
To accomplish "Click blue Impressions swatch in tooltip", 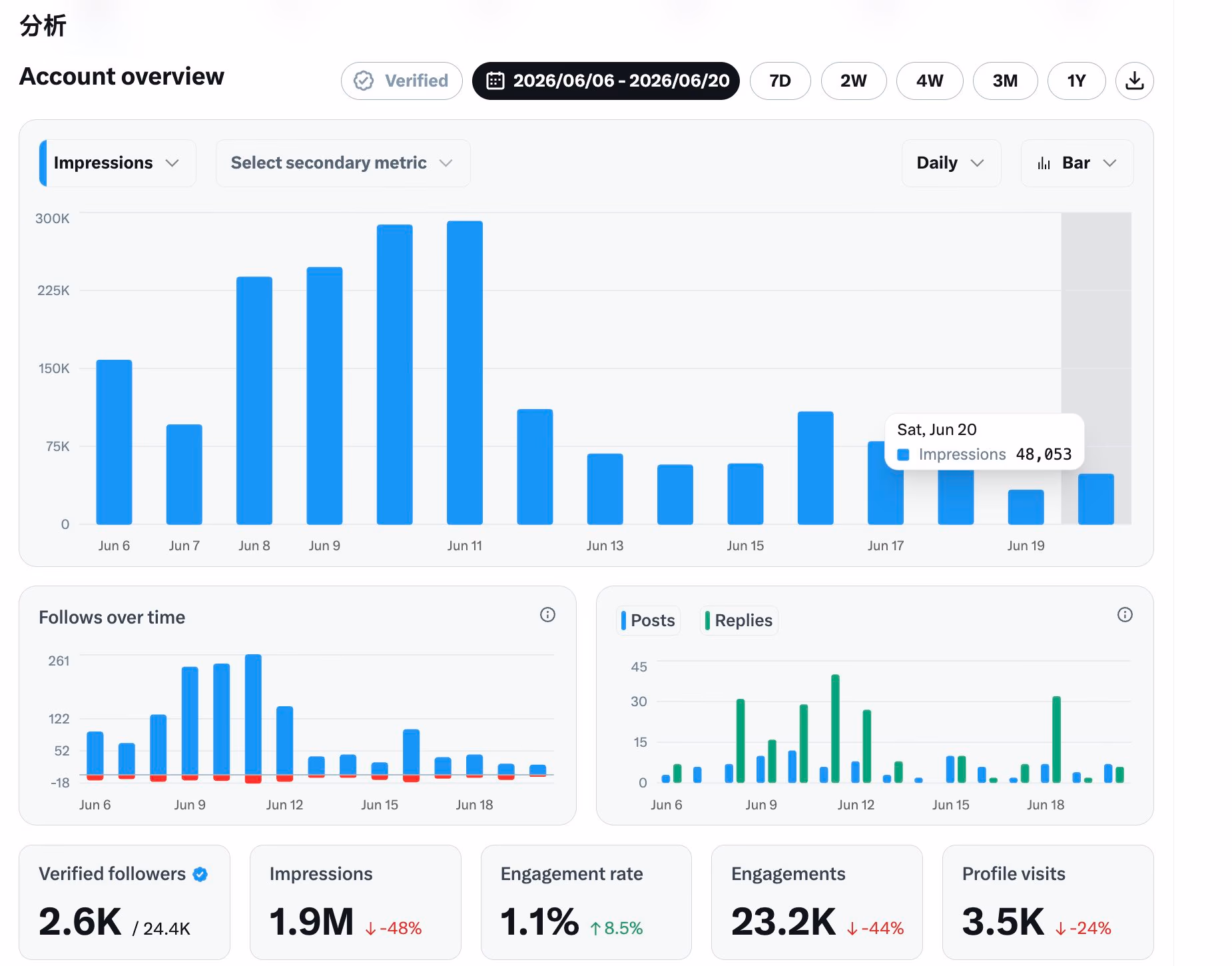I will (x=903, y=454).
